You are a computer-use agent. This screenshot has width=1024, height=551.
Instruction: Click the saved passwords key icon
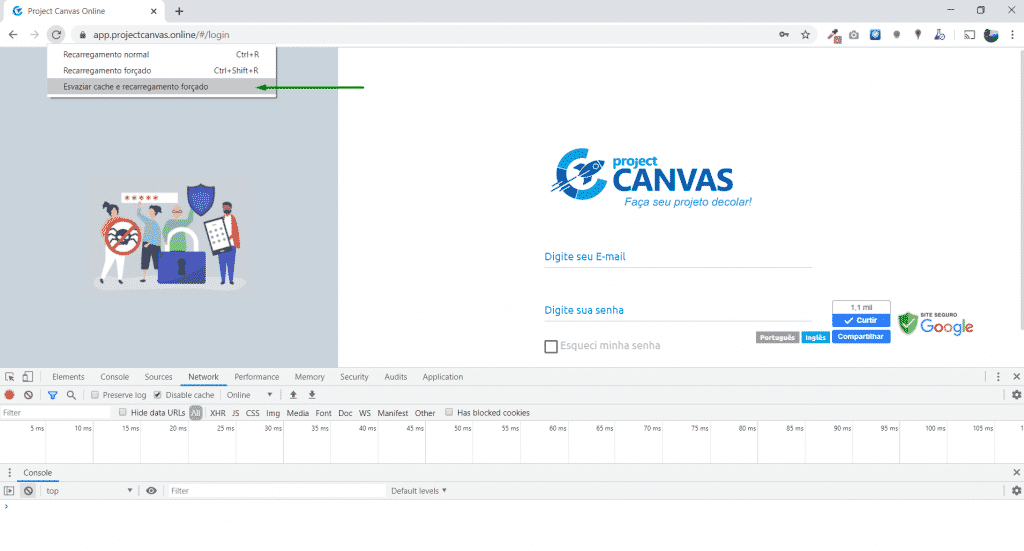(784, 35)
